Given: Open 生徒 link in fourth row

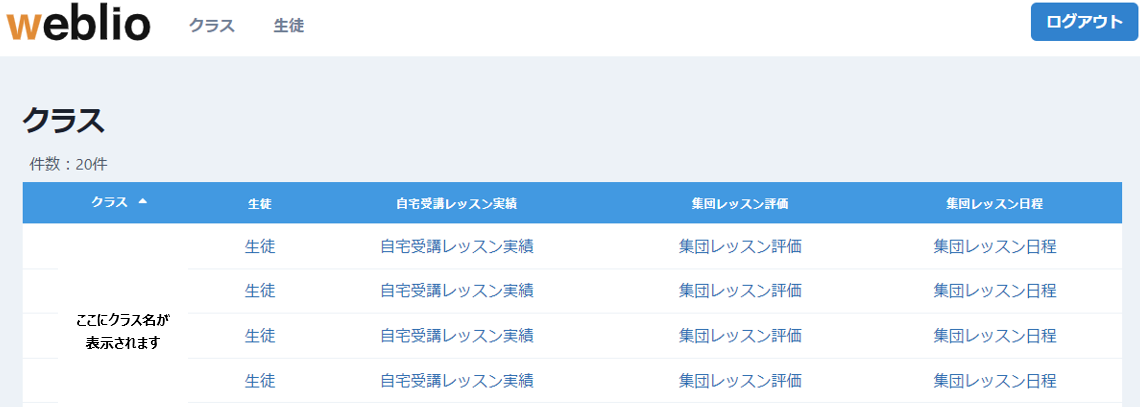Looking at the screenshot, I should (x=260, y=380).
